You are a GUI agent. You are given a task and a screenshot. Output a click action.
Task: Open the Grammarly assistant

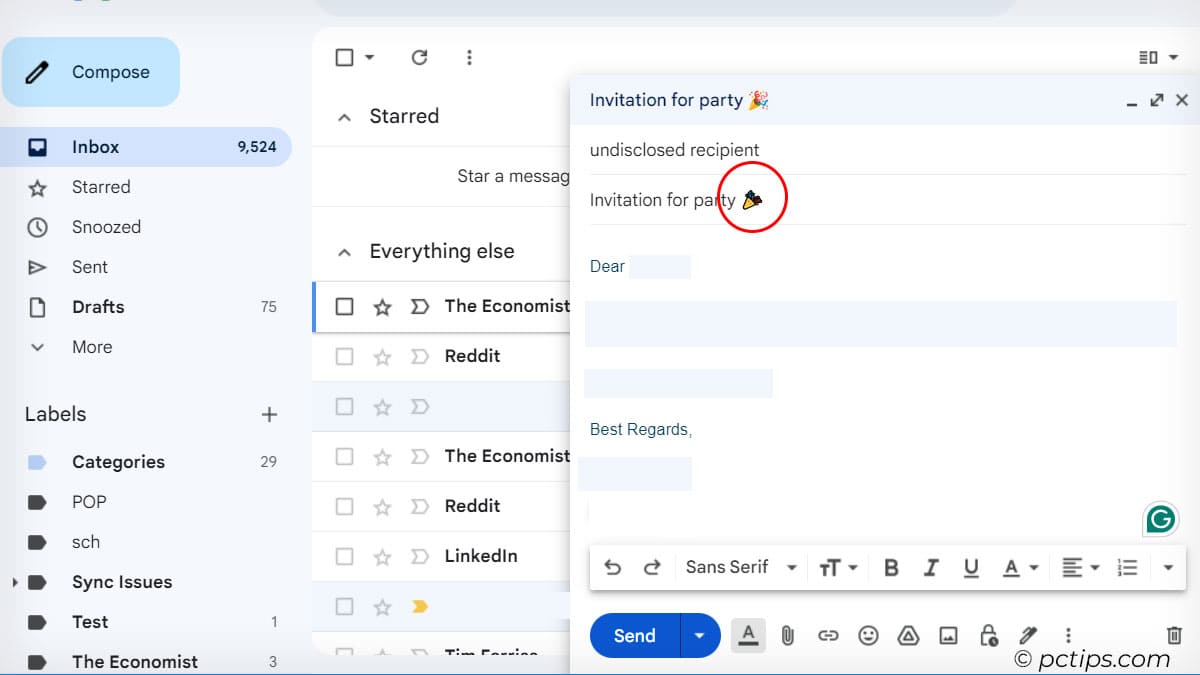tap(1159, 518)
